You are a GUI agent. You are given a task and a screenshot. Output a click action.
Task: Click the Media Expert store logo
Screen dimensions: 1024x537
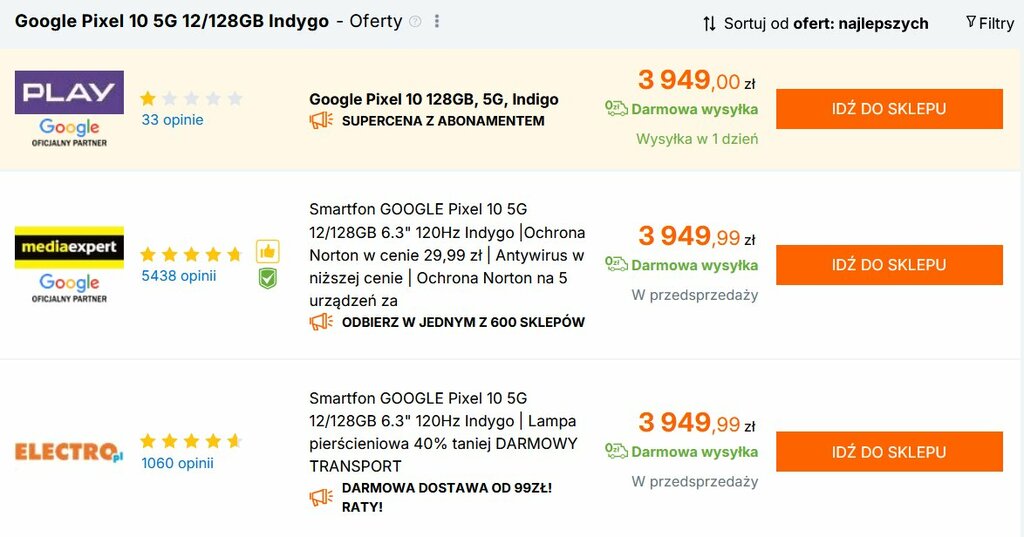[x=69, y=247]
